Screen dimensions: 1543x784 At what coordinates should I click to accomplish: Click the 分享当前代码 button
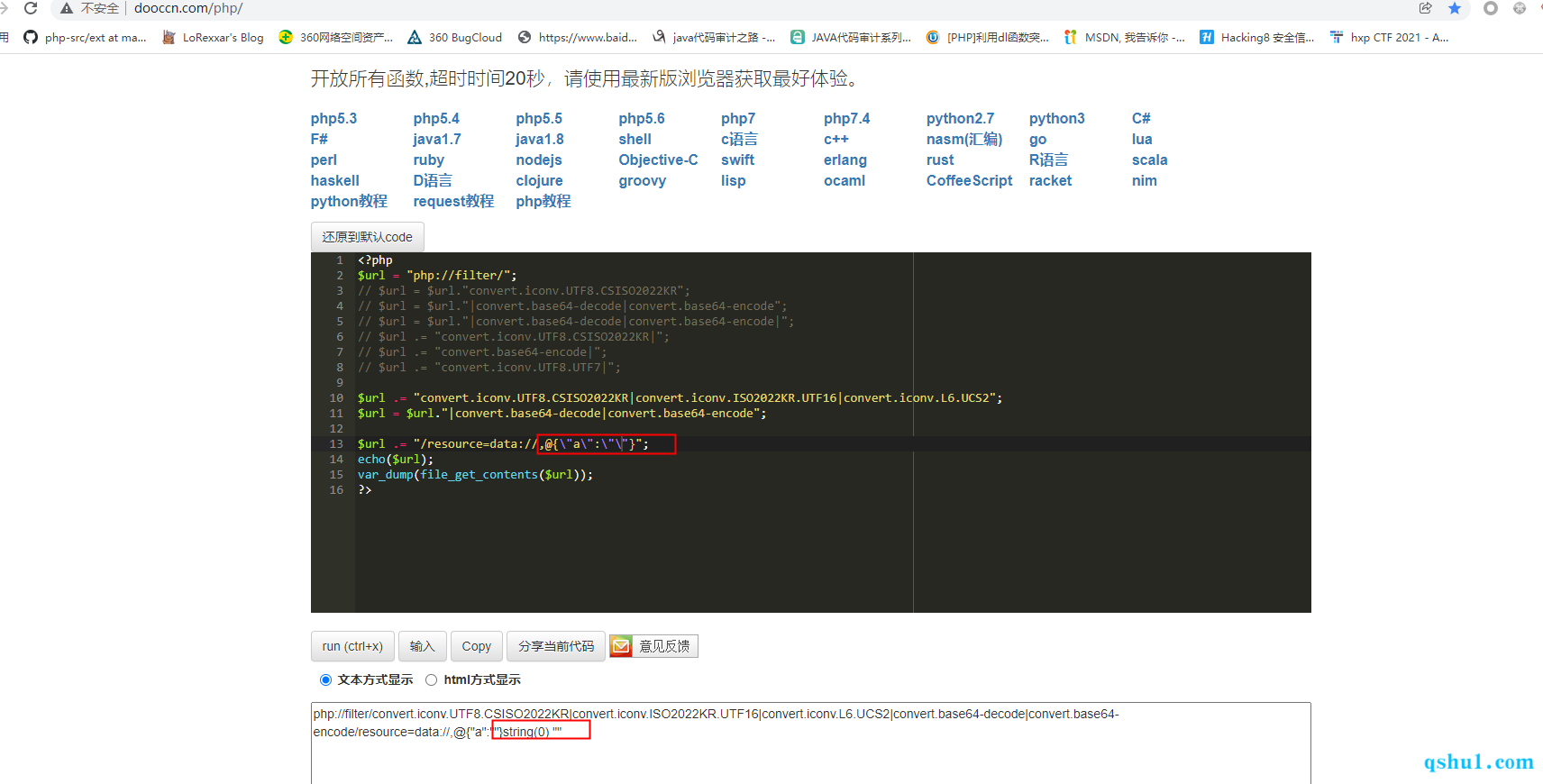(x=556, y=646)
